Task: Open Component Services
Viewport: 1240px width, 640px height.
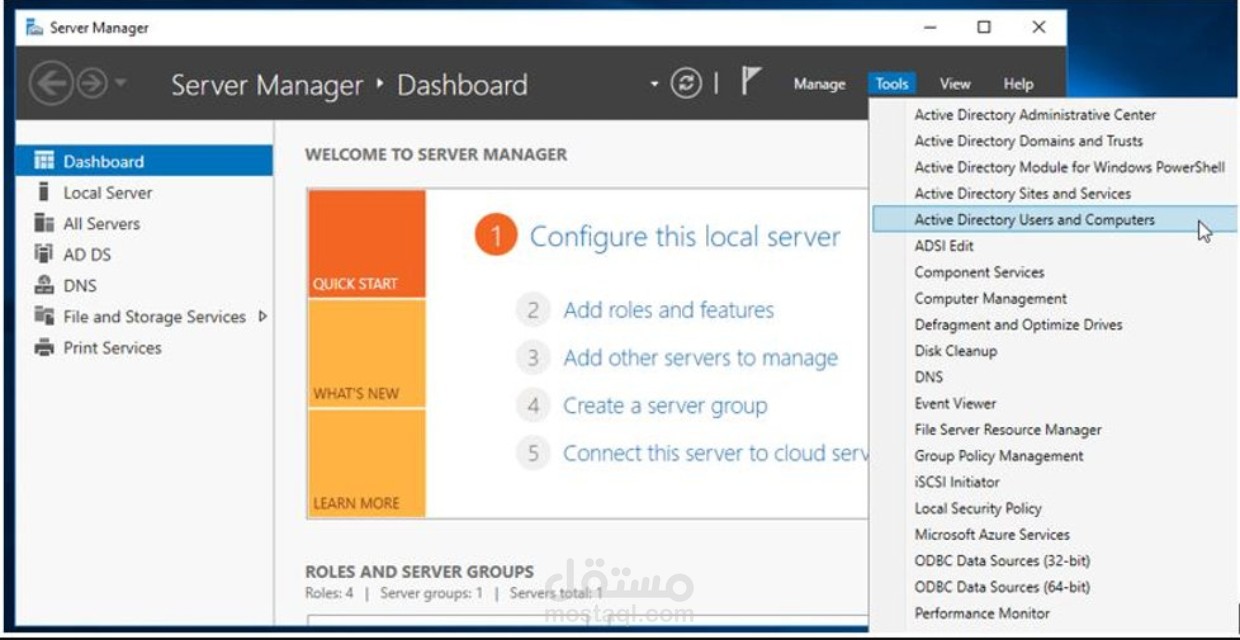Action: (x=979, y=272)
